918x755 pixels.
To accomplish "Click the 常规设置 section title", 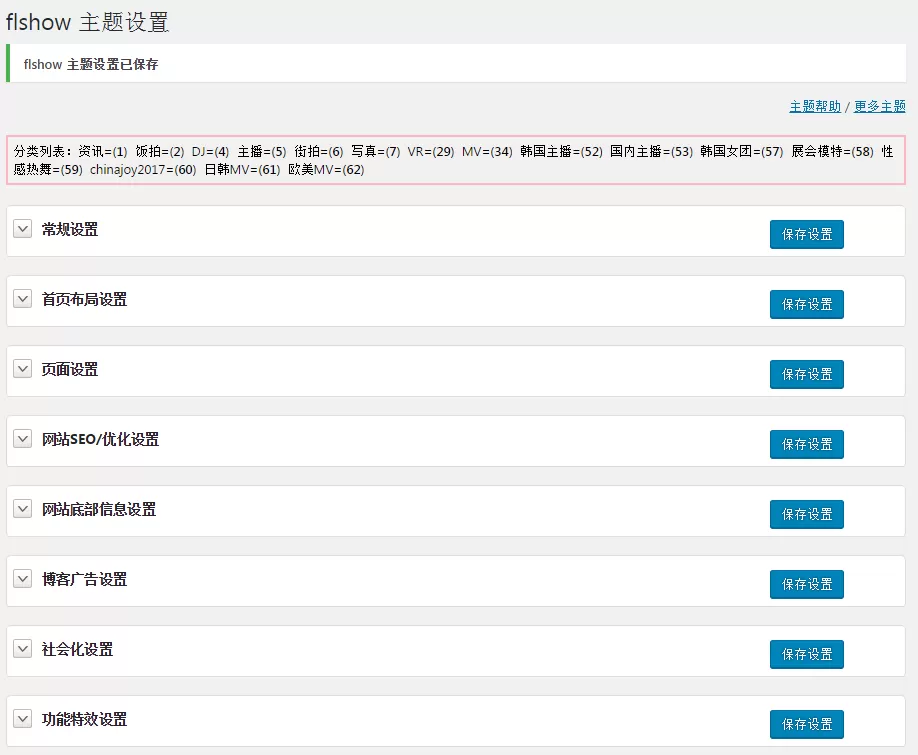I will point(70,230).
